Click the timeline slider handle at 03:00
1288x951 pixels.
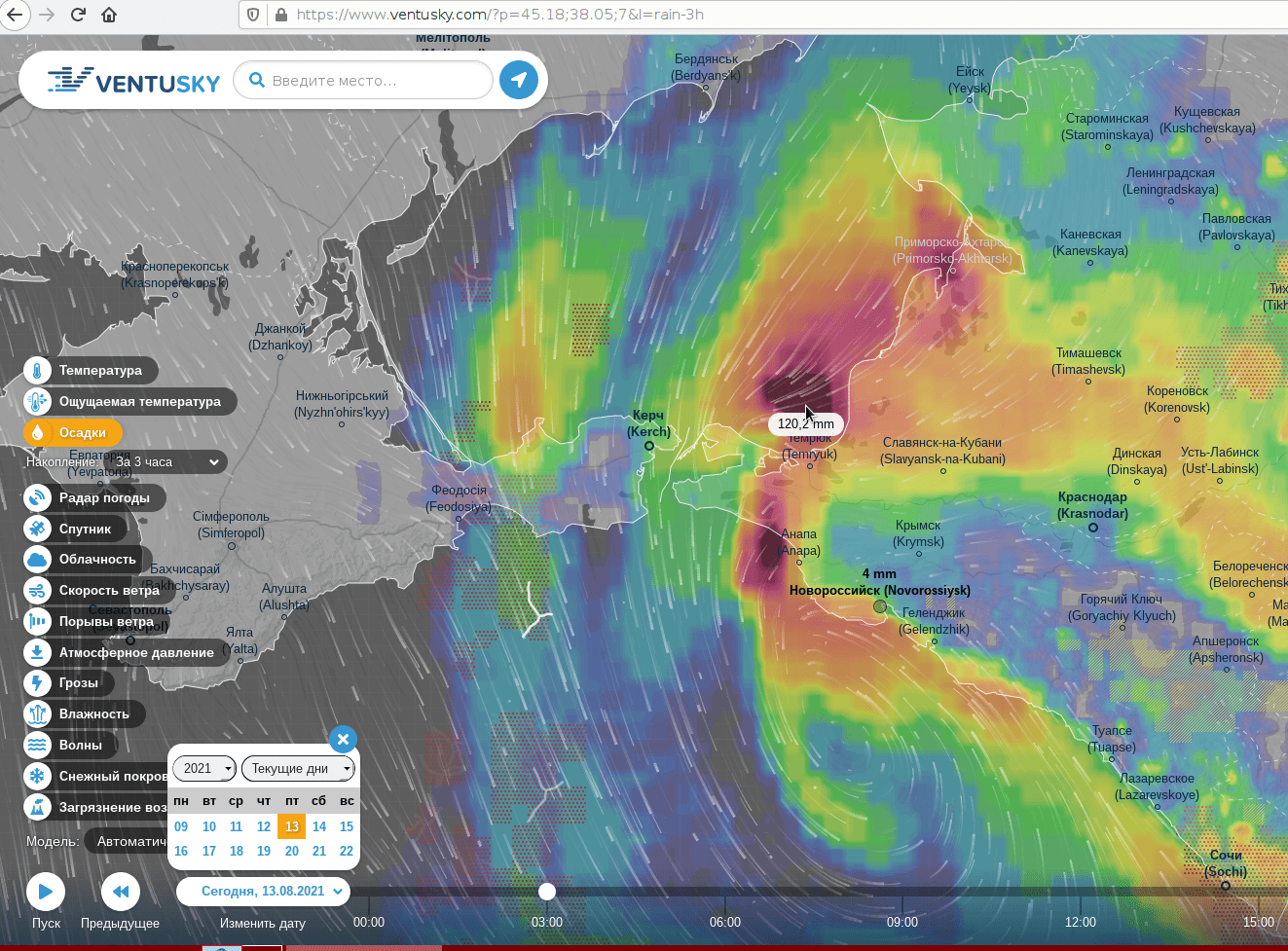coord(547,892)
